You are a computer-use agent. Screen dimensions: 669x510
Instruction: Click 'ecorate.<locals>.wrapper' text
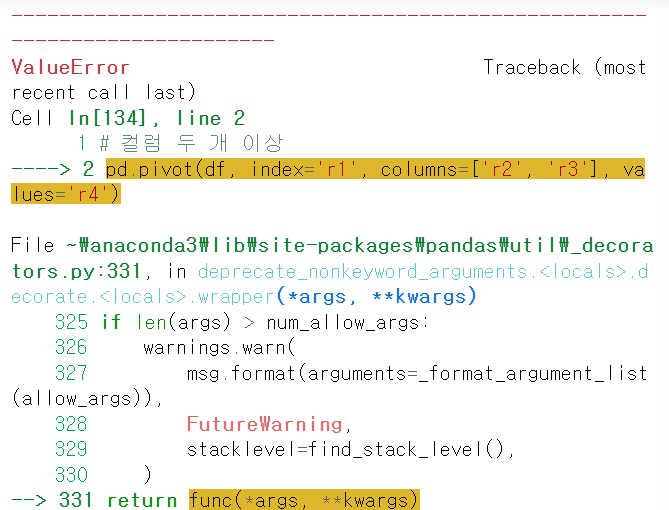(x=143, y=296)
